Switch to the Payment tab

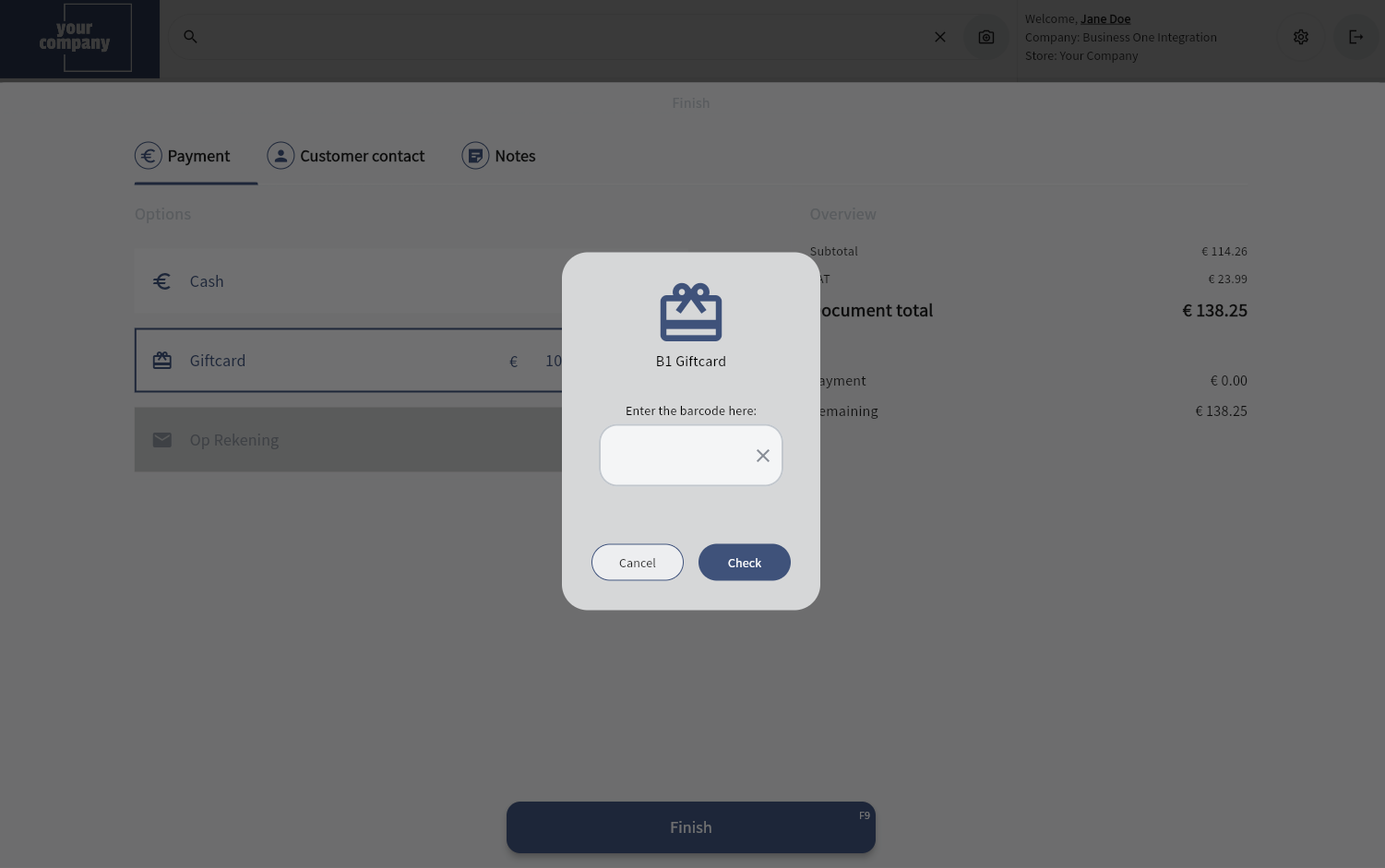coord(184,156)
